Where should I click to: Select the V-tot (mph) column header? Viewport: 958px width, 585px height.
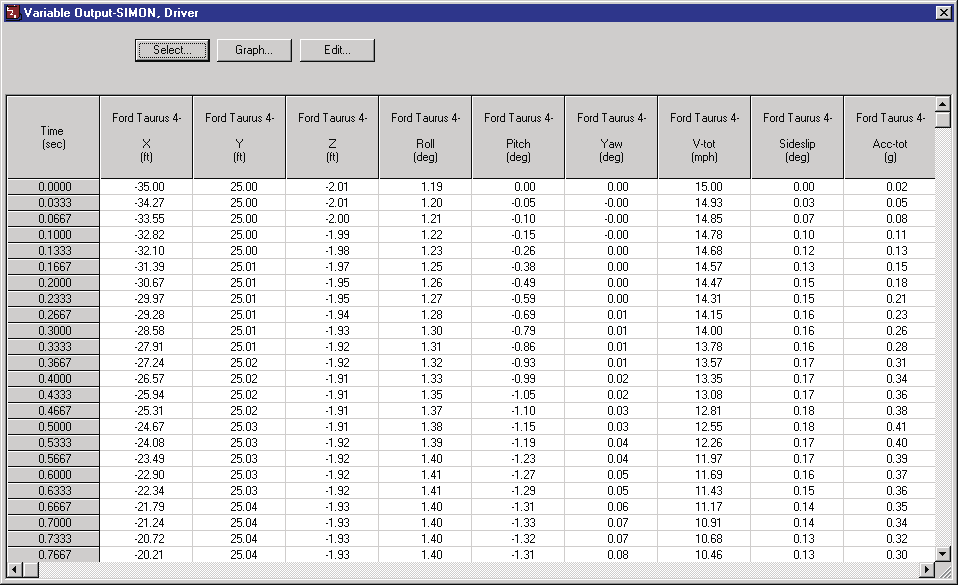[704, 138]
